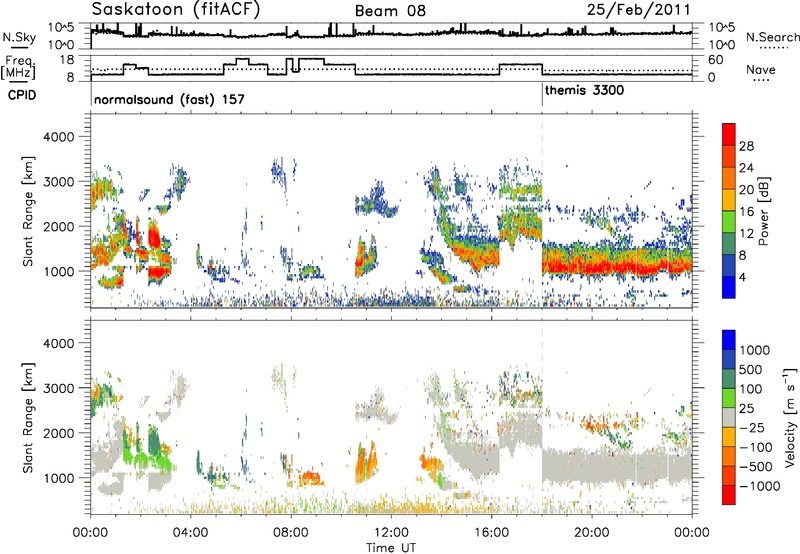Click the 1000 tick of the velocity panel axis
Viewport: 800px width, 554px height.
coord(58,477)
